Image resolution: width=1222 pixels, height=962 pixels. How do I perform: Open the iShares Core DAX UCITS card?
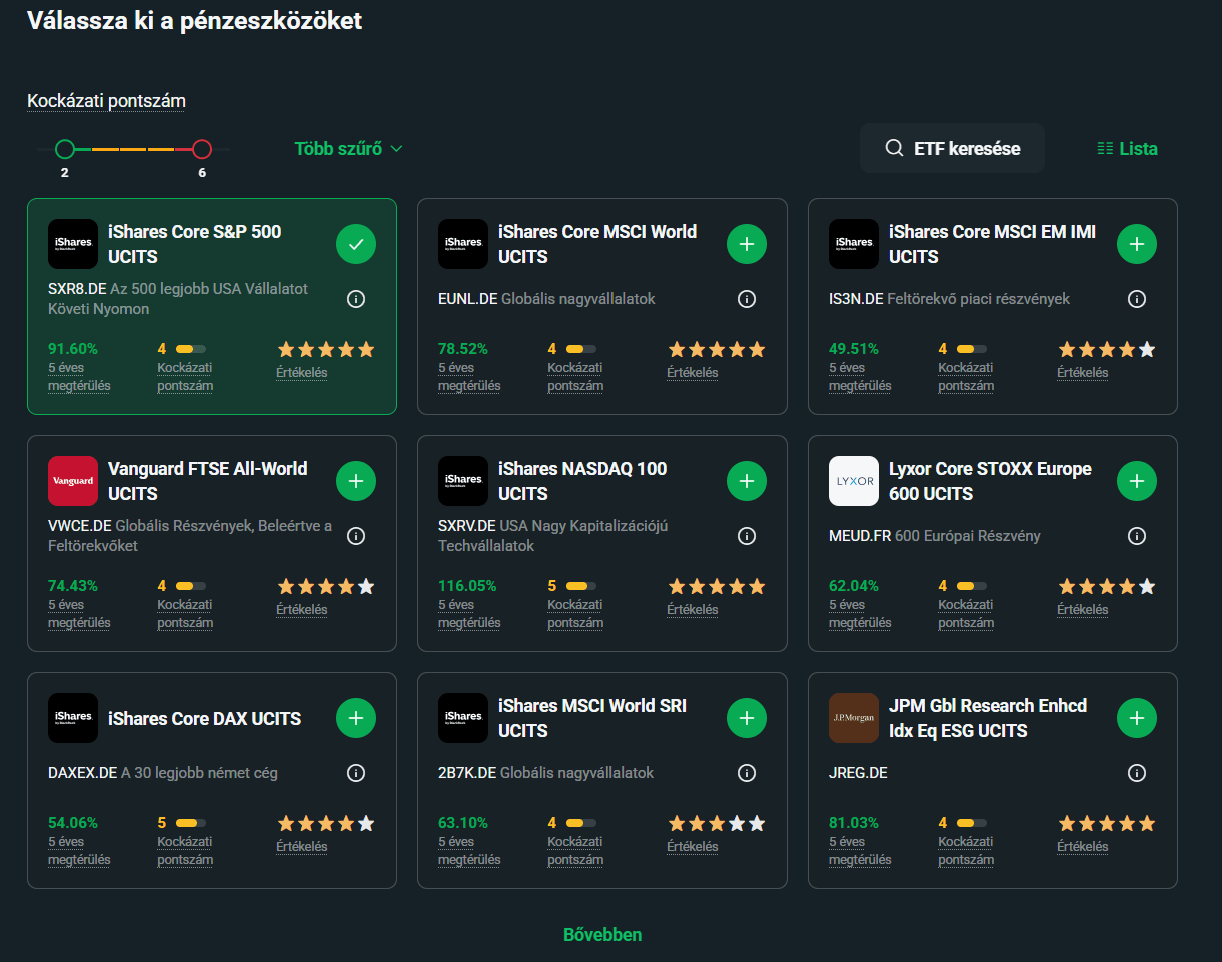click(212, 780)
